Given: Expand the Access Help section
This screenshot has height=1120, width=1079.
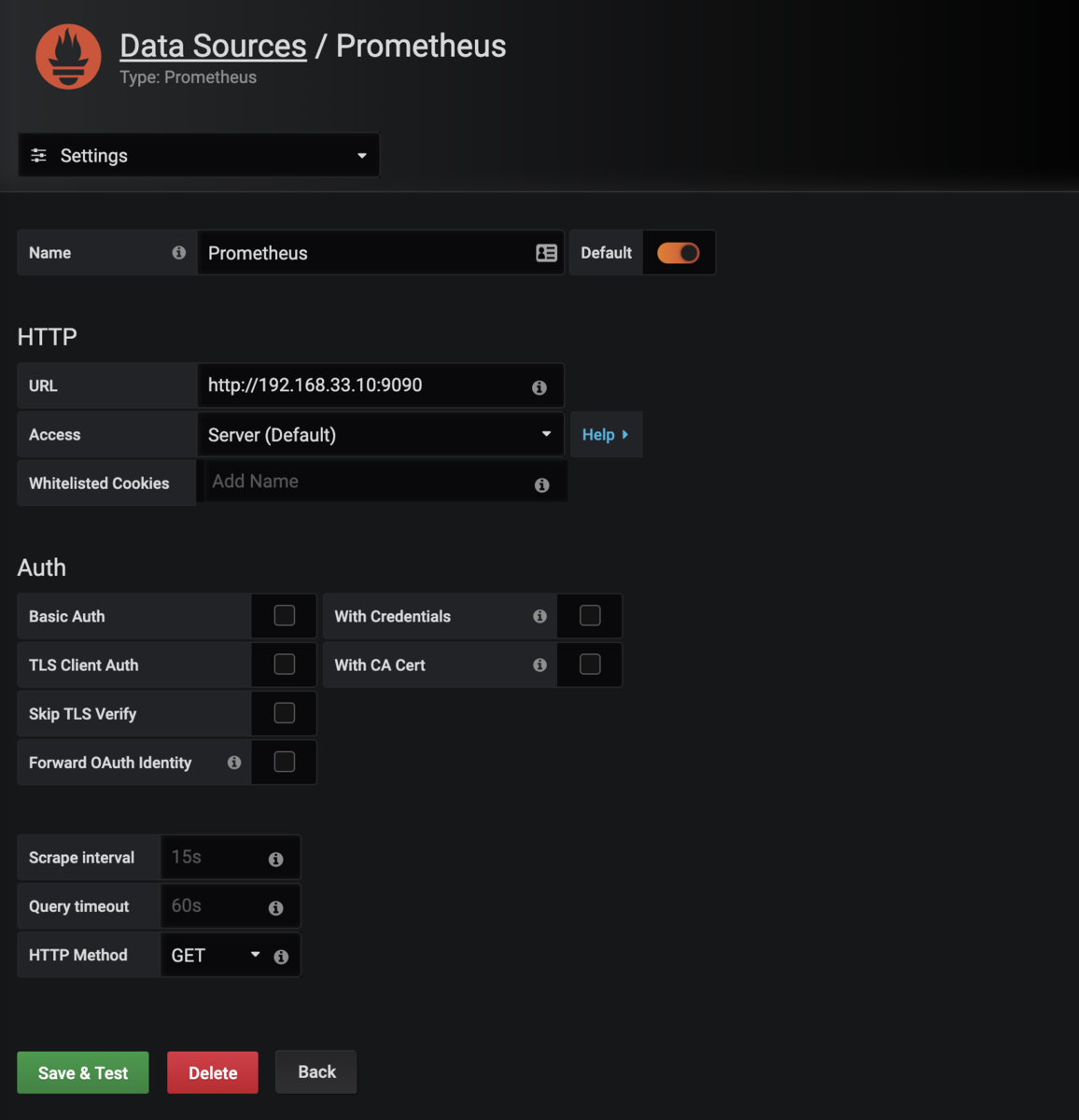Looking at the screenshot, I should tap(606, 434).
